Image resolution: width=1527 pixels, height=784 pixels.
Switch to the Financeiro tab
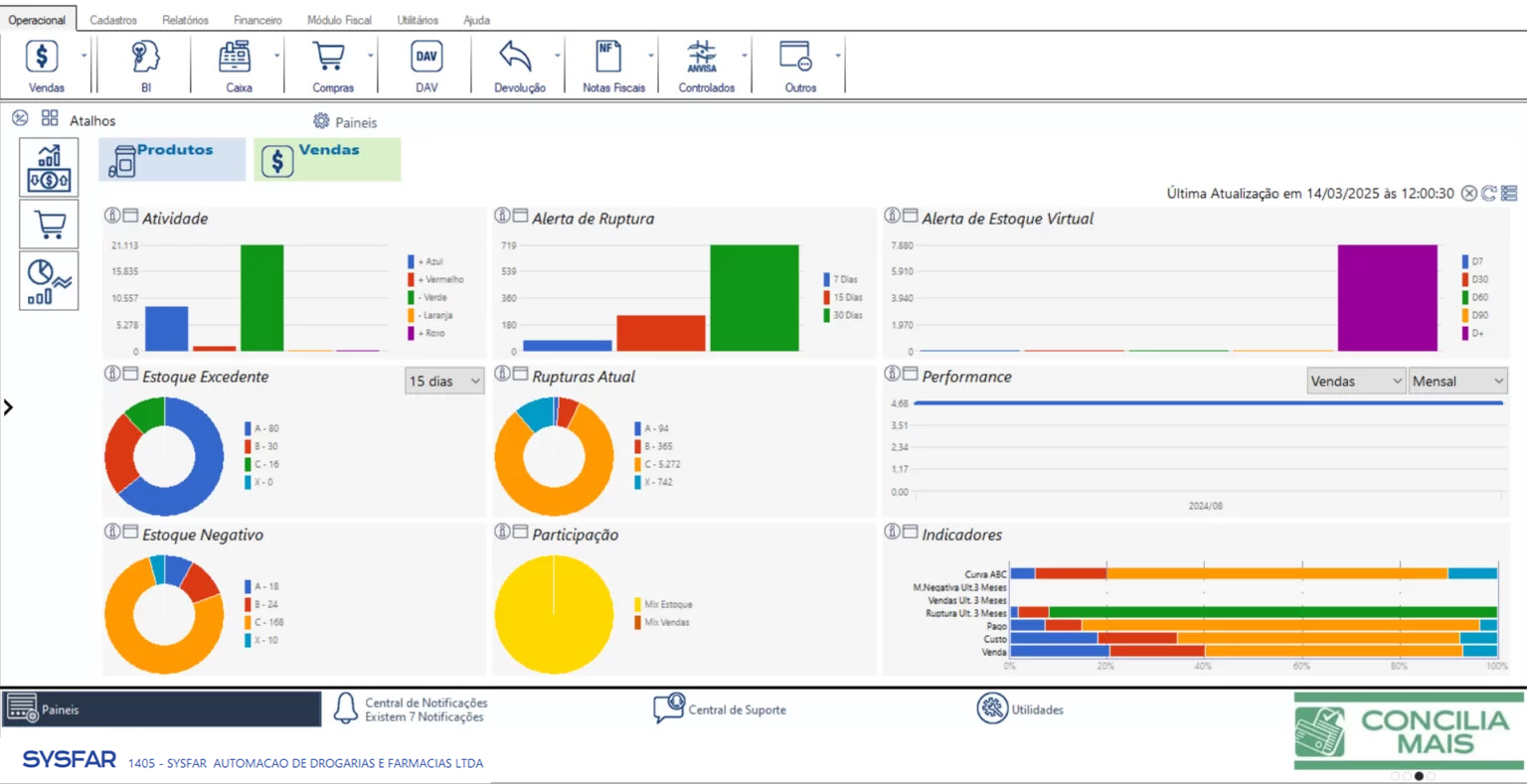coord(257,20)
